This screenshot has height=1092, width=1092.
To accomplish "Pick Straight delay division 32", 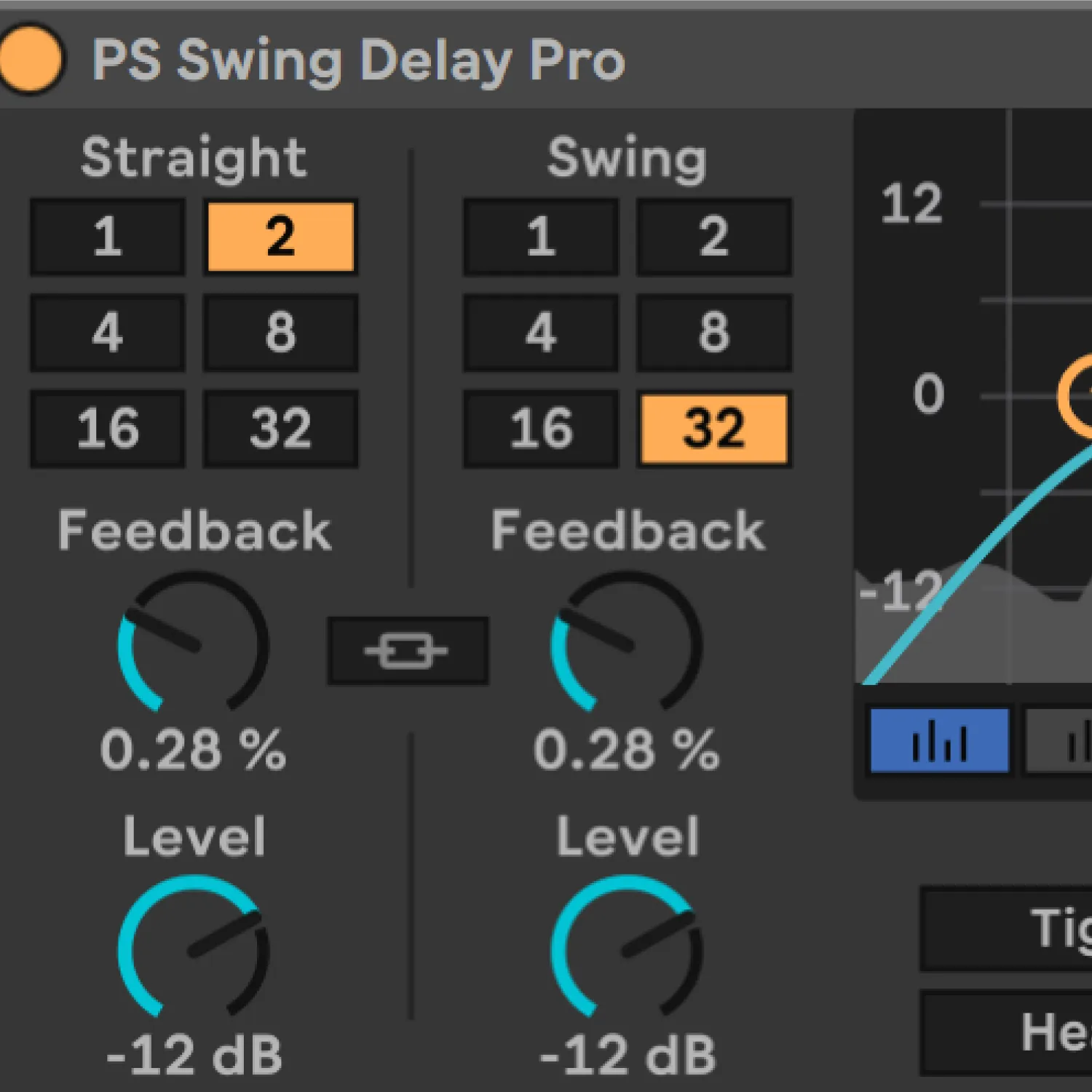I will pos(281,429).
